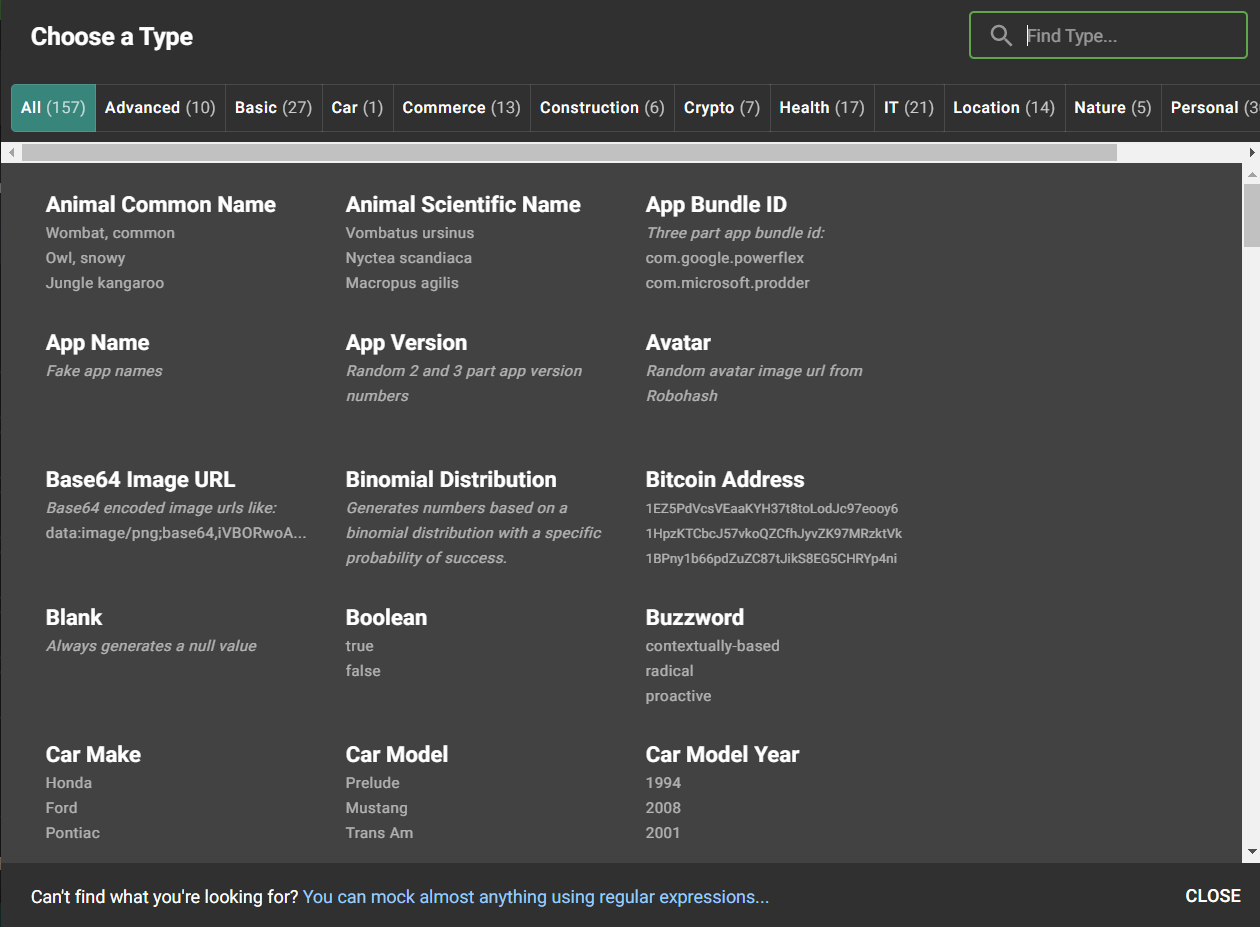This screenshot has height=927, width=1260.
Task: Select the Crypto category tab
Action: pos(721,108)
